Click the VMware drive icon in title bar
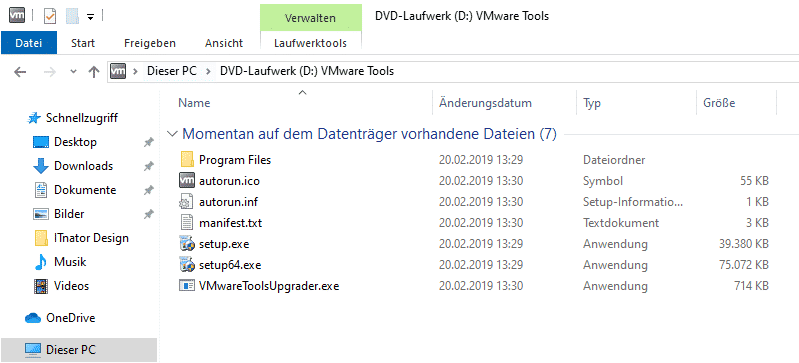This screenshot has width=799, height=363. point(17,16)
